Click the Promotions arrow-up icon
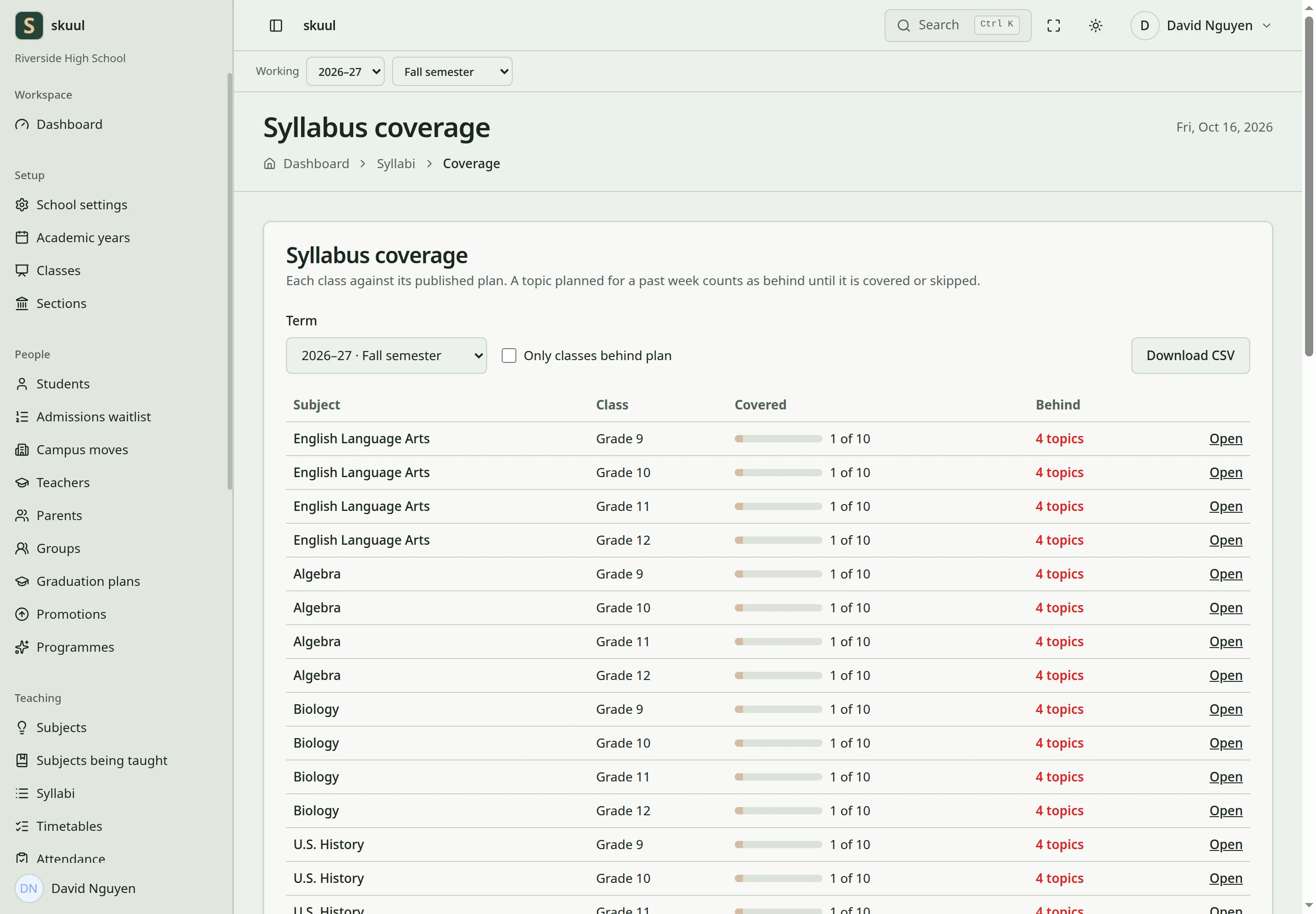The width and height of the screenshot is (1316, 914). (22, 614)
